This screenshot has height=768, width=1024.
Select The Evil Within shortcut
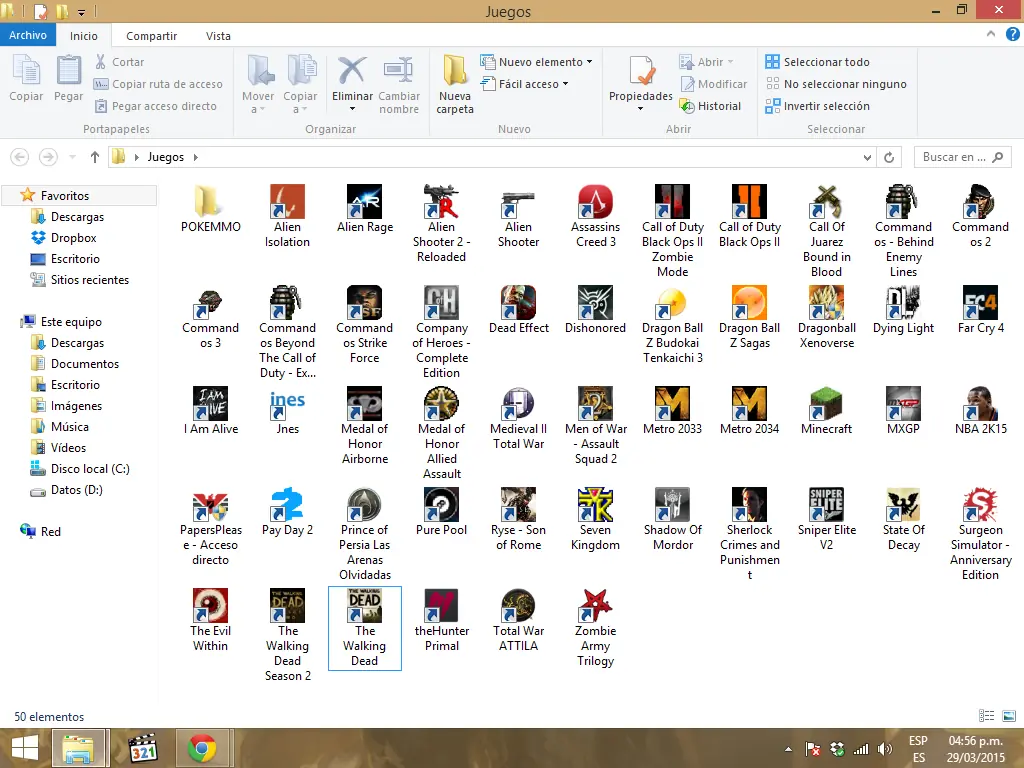(x=210, y=620)
